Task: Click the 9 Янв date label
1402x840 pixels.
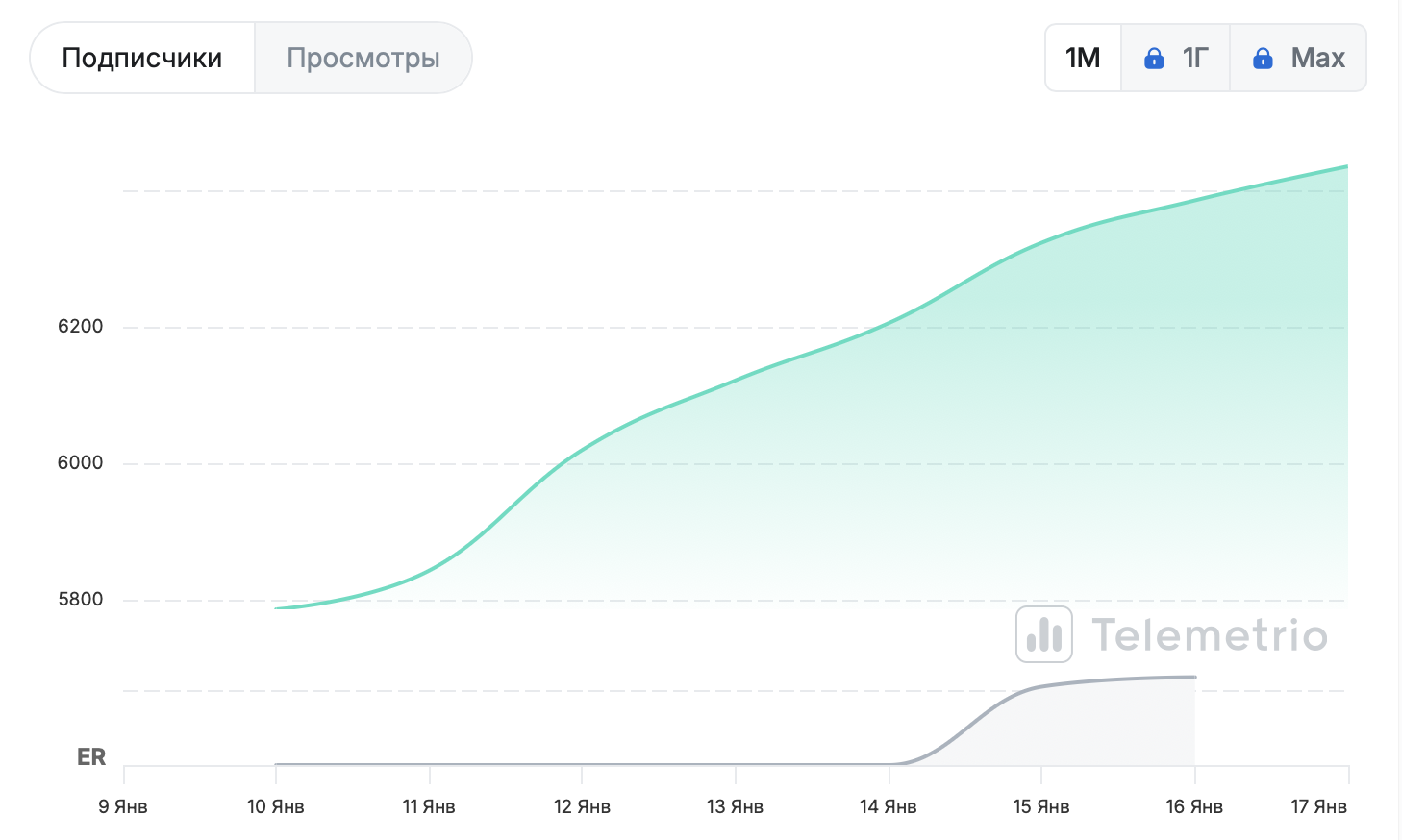Action: tap(123, 806)
